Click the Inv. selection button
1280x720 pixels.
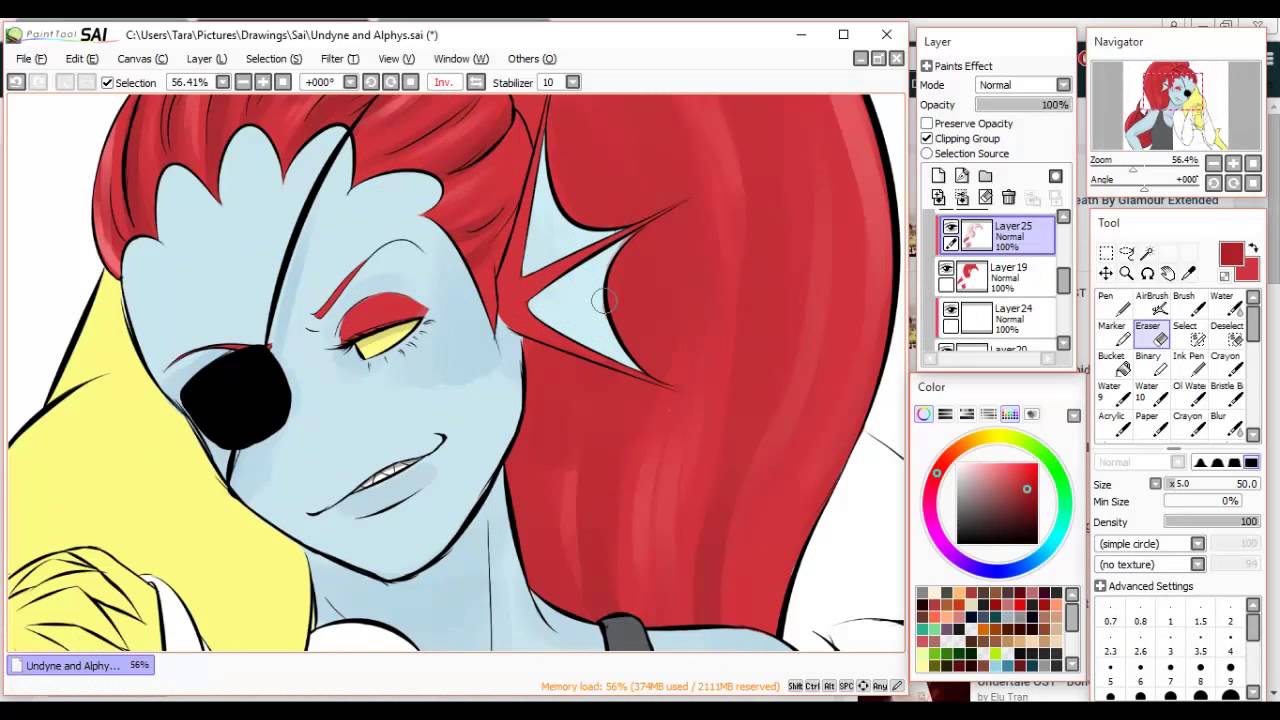point(444,82)
